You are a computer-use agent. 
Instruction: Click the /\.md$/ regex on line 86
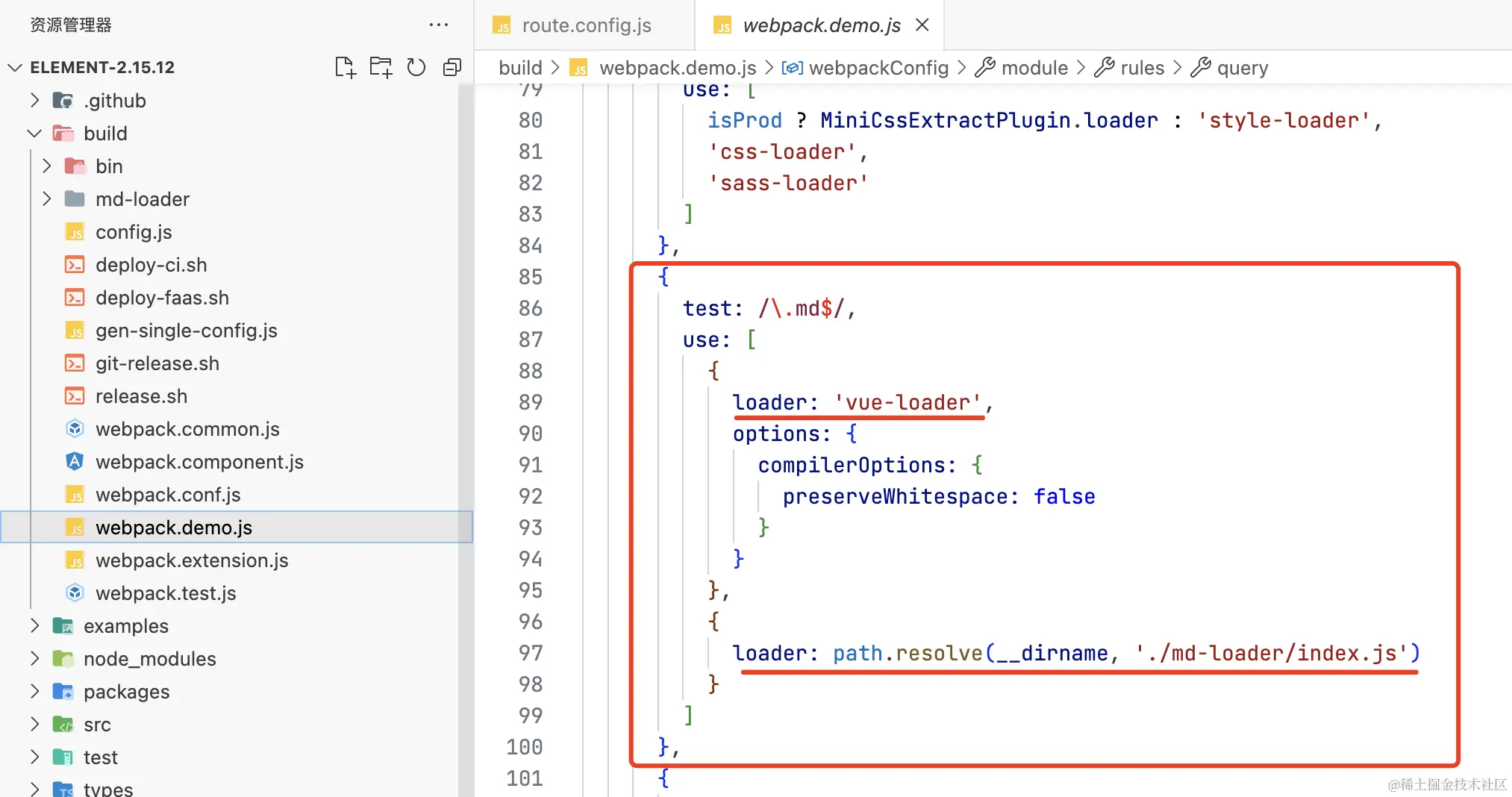pyautogui.click(x=802, y=308)
